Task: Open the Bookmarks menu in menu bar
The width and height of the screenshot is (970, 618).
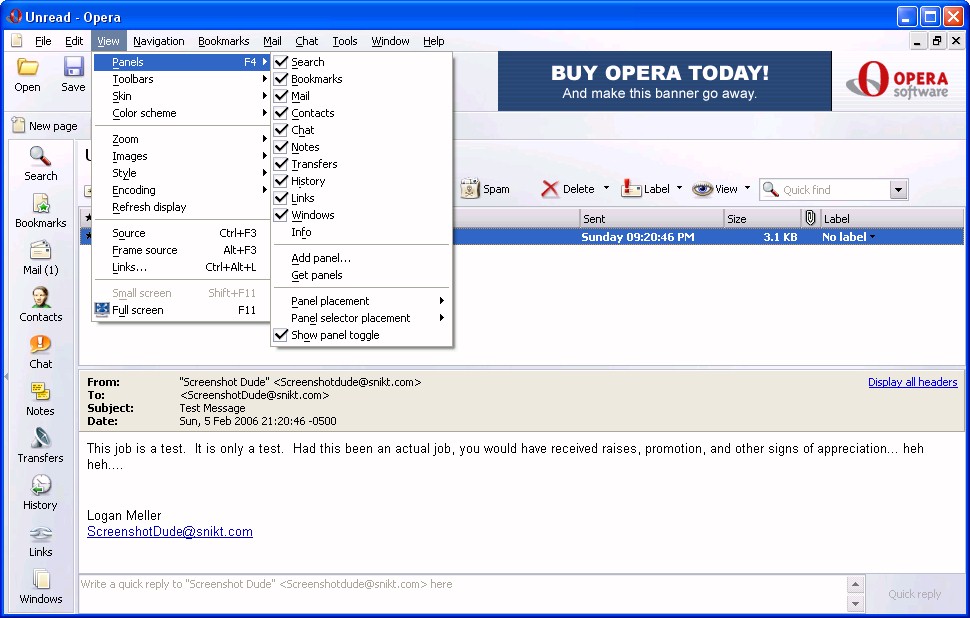Action: 223,41
